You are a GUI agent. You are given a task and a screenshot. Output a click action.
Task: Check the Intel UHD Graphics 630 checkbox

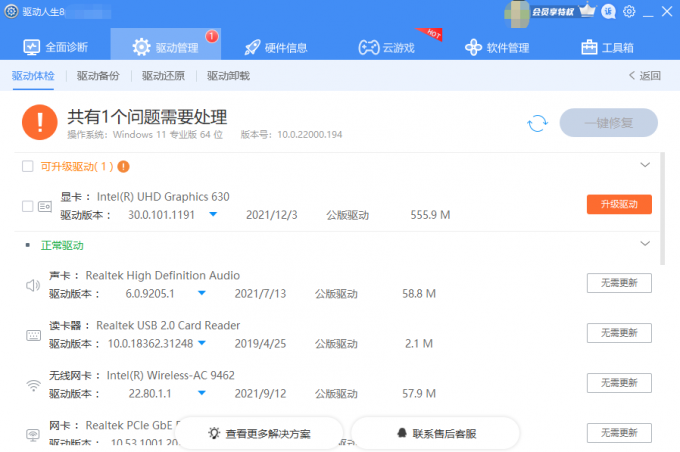coord(28,206)
